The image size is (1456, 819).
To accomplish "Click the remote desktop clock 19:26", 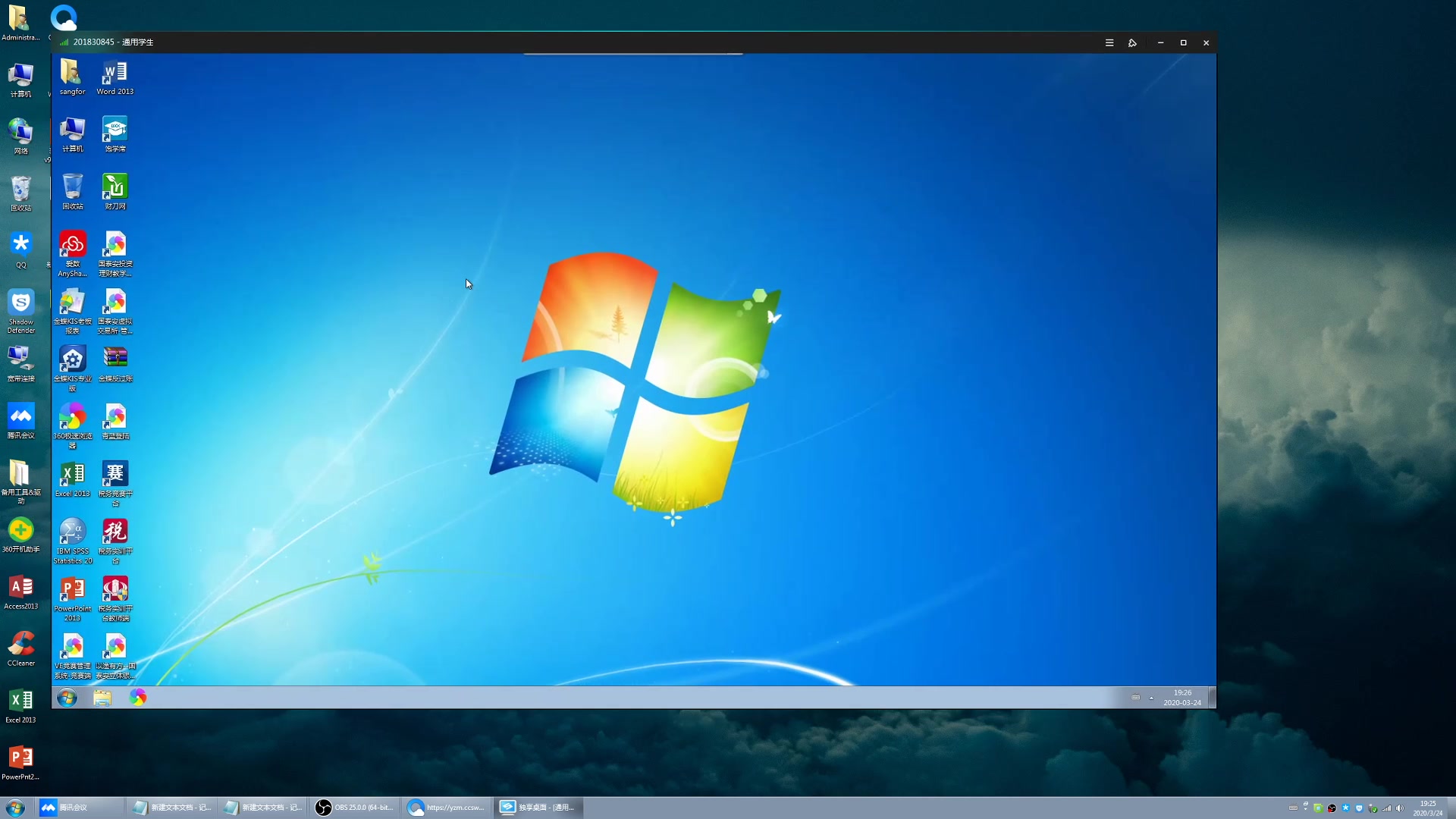I will click(1182, 698).
